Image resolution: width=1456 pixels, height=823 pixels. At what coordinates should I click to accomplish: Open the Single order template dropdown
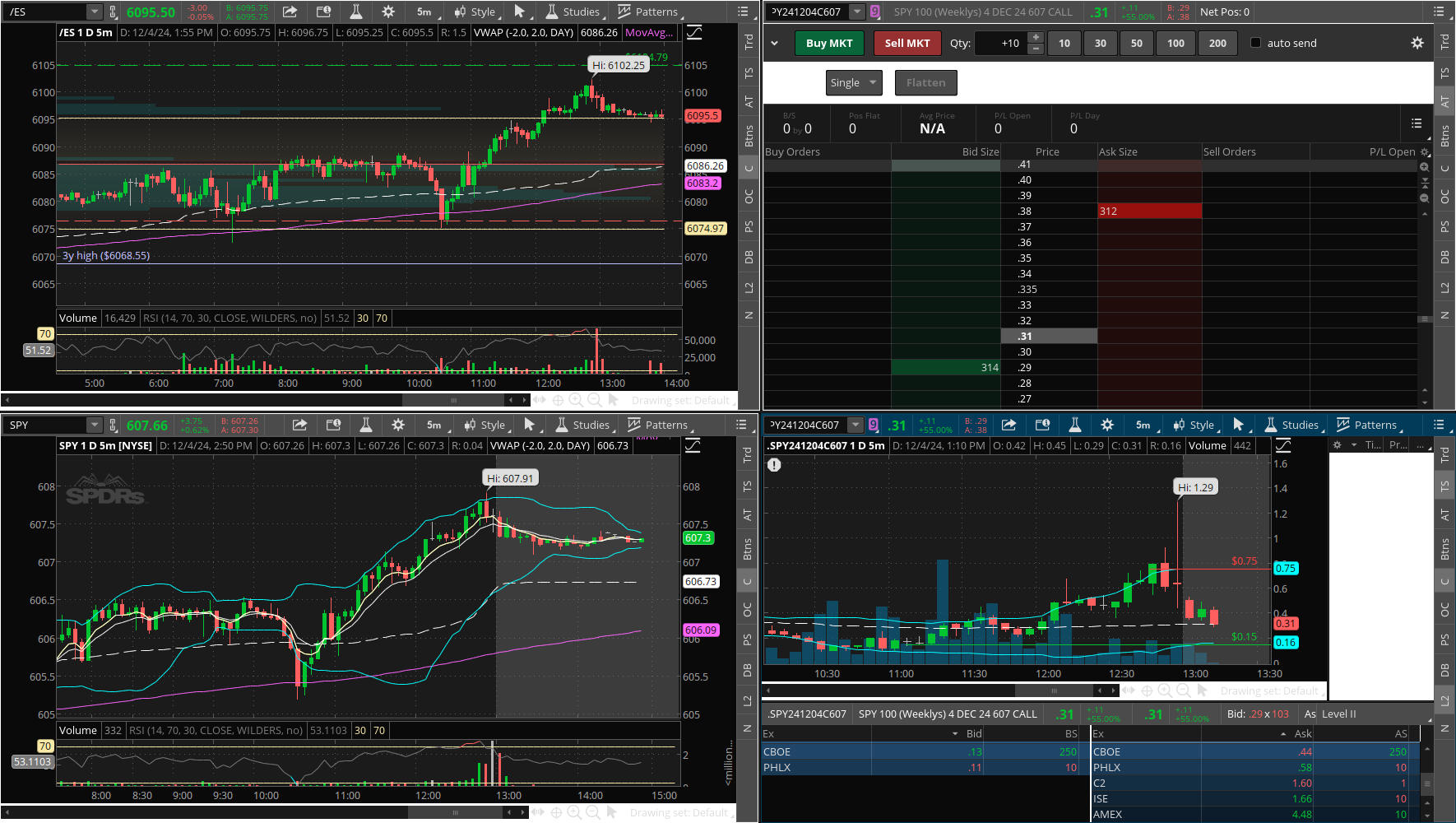point(854,82)
